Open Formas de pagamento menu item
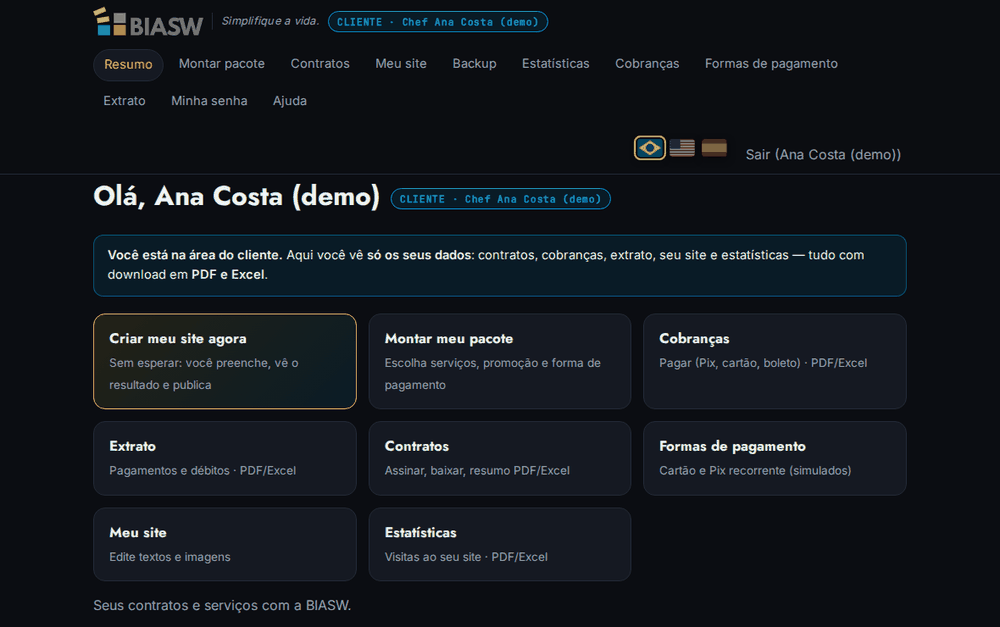This screenshot has width=1000, height=627. pos(771,64)
